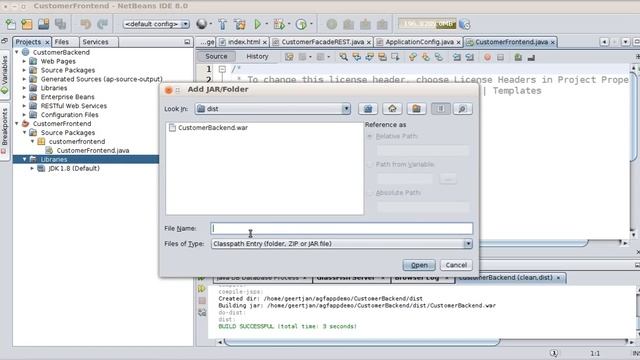Click the File Name input field
The width and height of the screenshot is (640, 360).
[x=342, y=229]
